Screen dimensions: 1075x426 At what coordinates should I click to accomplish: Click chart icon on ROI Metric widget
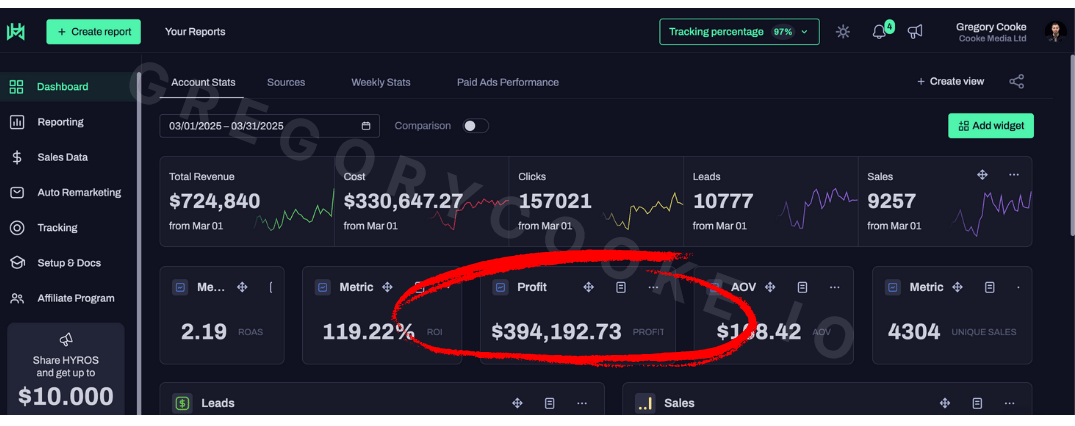coord(323,287)
